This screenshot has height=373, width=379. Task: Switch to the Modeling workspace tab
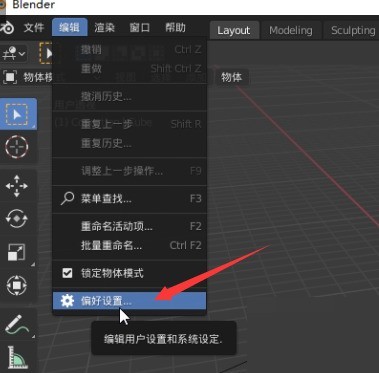coord(291,30)
